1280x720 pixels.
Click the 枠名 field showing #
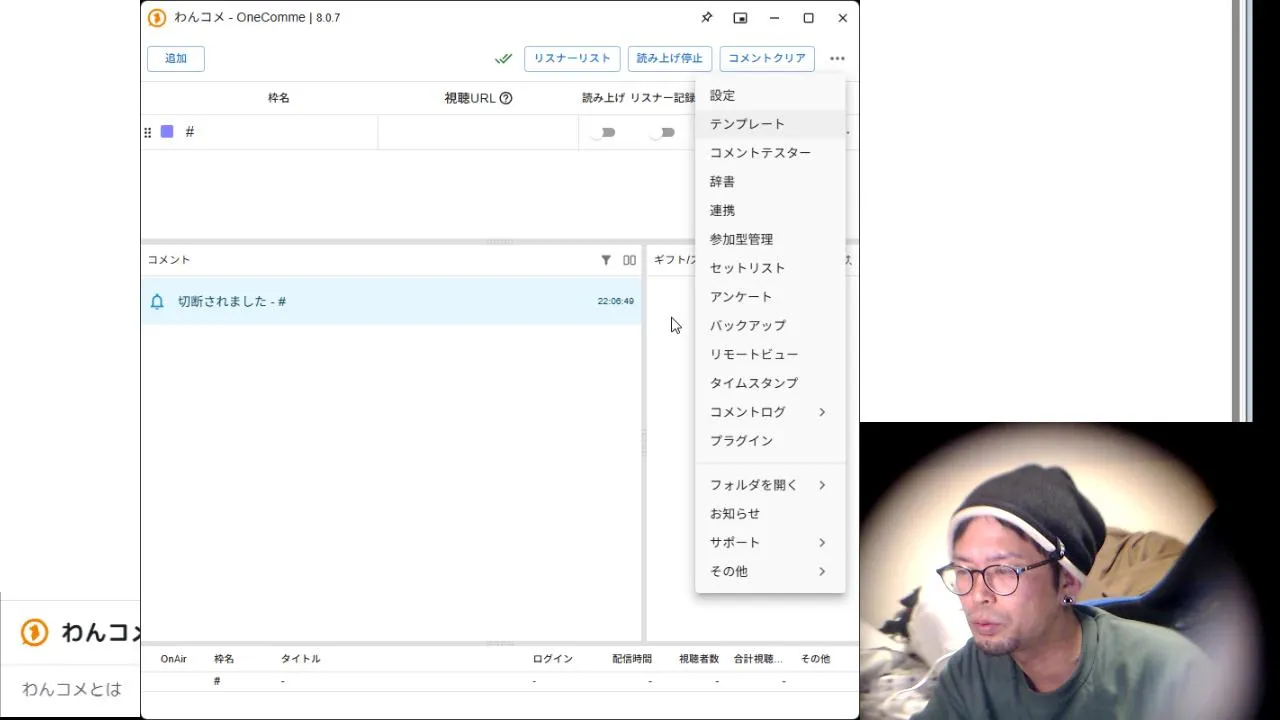click(278, 132)
